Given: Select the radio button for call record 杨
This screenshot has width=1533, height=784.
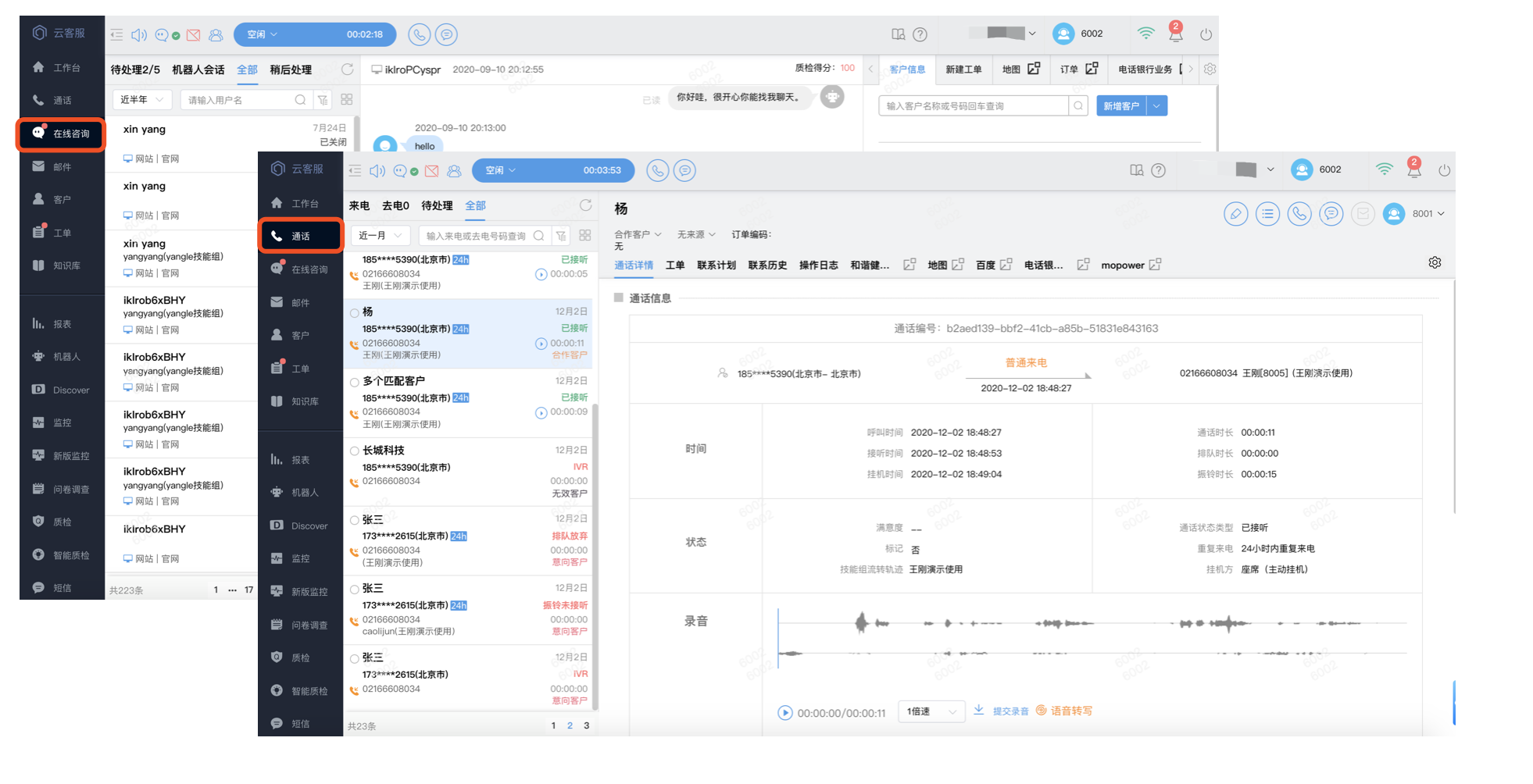Looking at the screenshot, I should [x=355, y=313].
